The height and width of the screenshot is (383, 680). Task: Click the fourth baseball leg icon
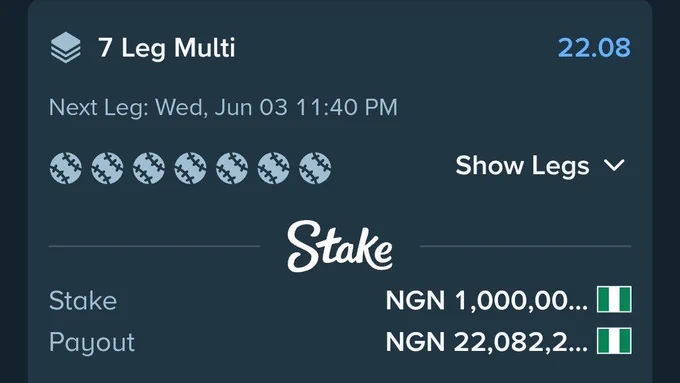click(x=190, y=168)
